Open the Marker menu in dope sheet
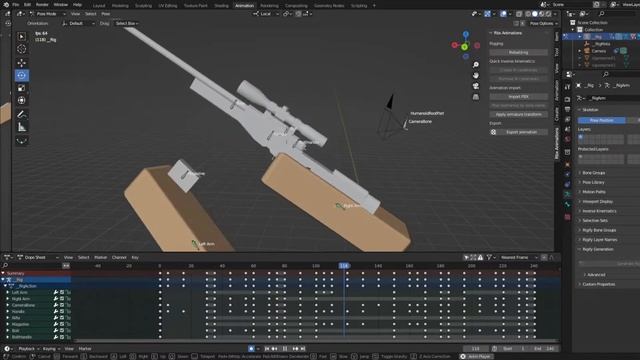The height and width of the screenshot is (360, 640). coord(100,258)
